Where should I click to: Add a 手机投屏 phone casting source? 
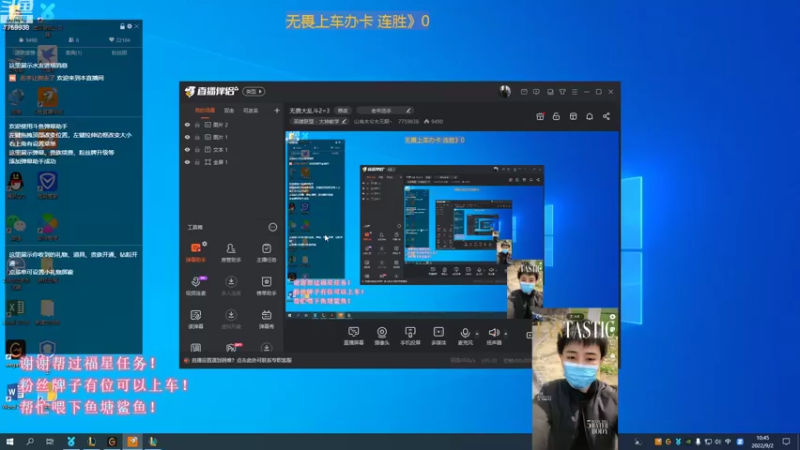click(x=410, y=336)
